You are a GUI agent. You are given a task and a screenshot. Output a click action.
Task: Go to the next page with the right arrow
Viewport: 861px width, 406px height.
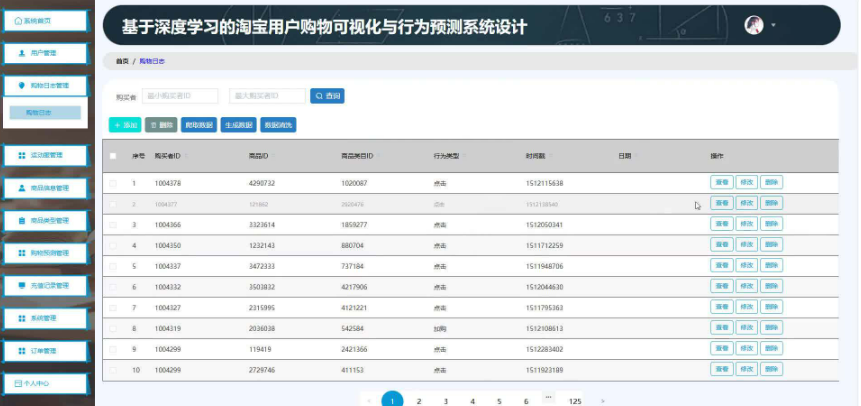603,402
